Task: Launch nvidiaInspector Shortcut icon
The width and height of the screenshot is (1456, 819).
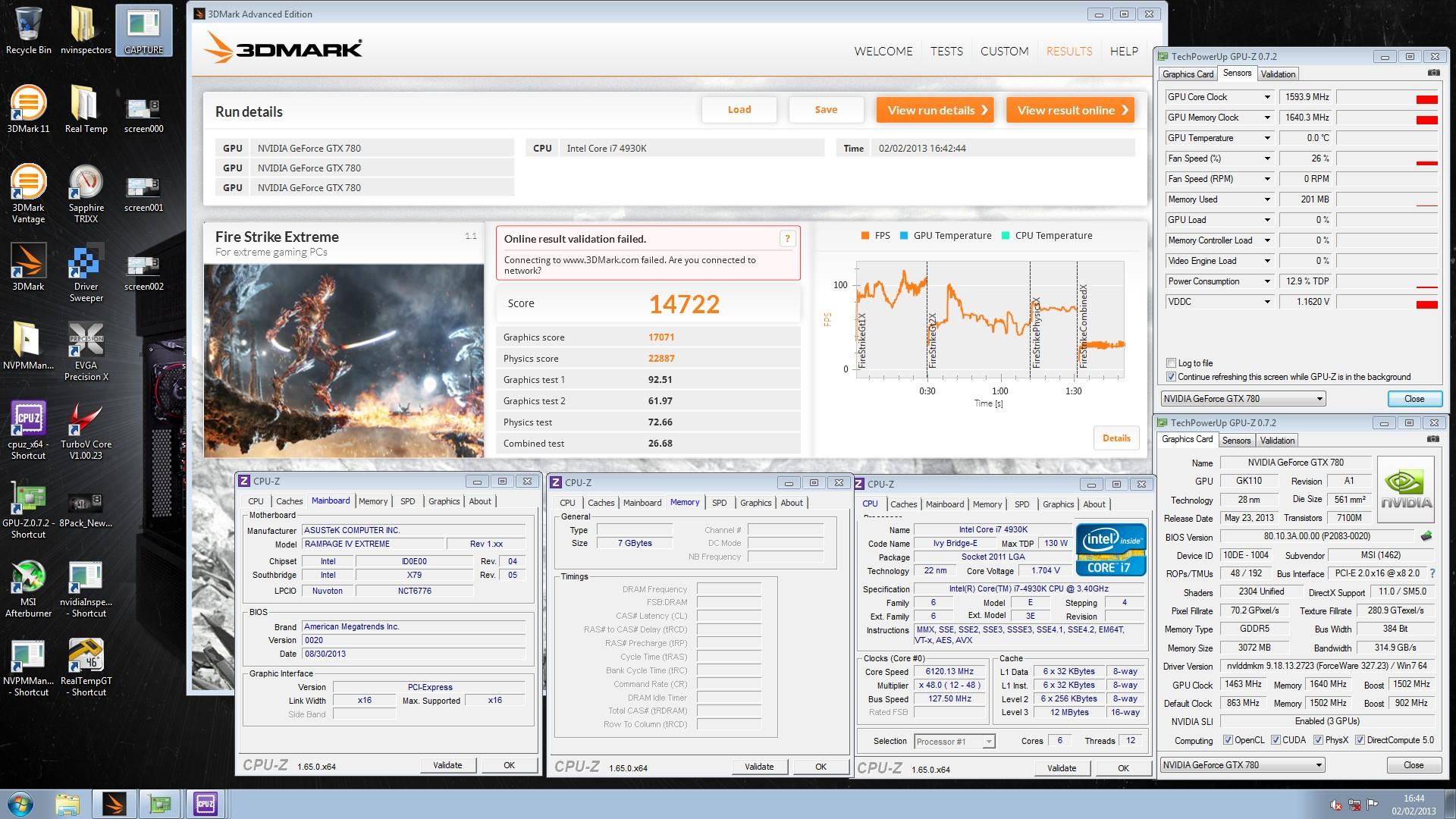Action: [x=86, y=588]
